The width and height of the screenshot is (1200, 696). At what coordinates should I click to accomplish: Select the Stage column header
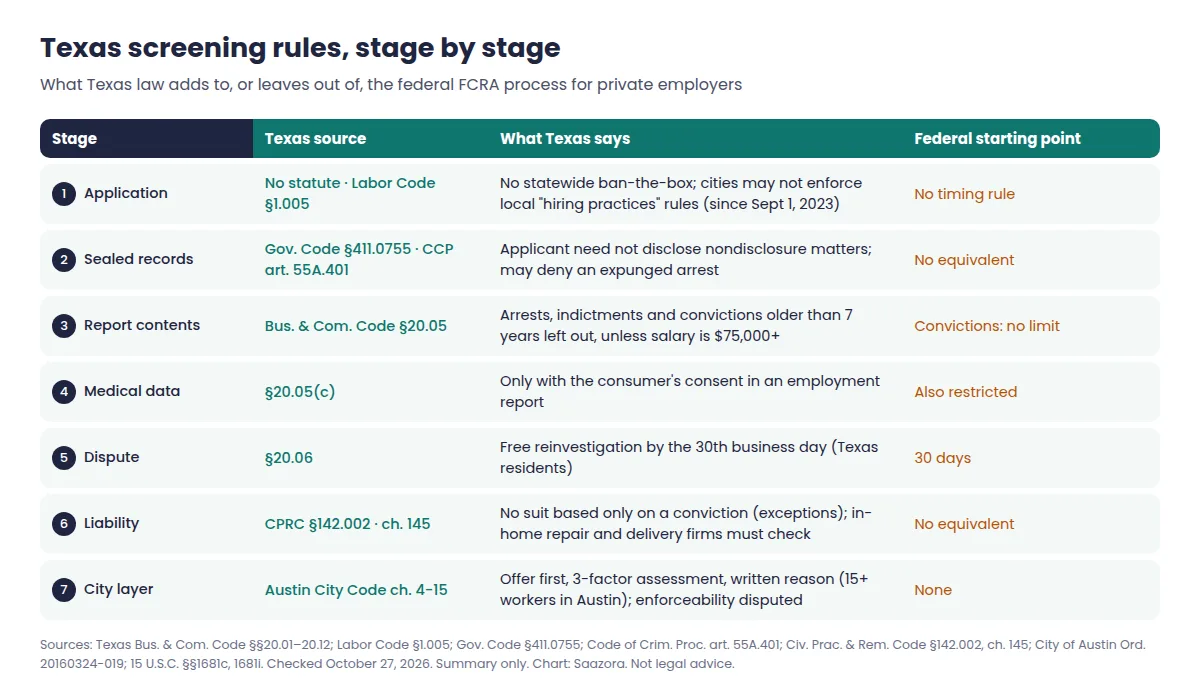tap(146, 139)
